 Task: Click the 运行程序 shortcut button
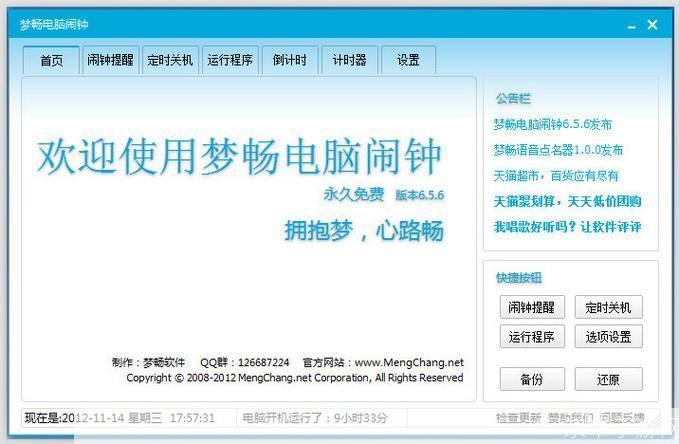coord(532,337)
